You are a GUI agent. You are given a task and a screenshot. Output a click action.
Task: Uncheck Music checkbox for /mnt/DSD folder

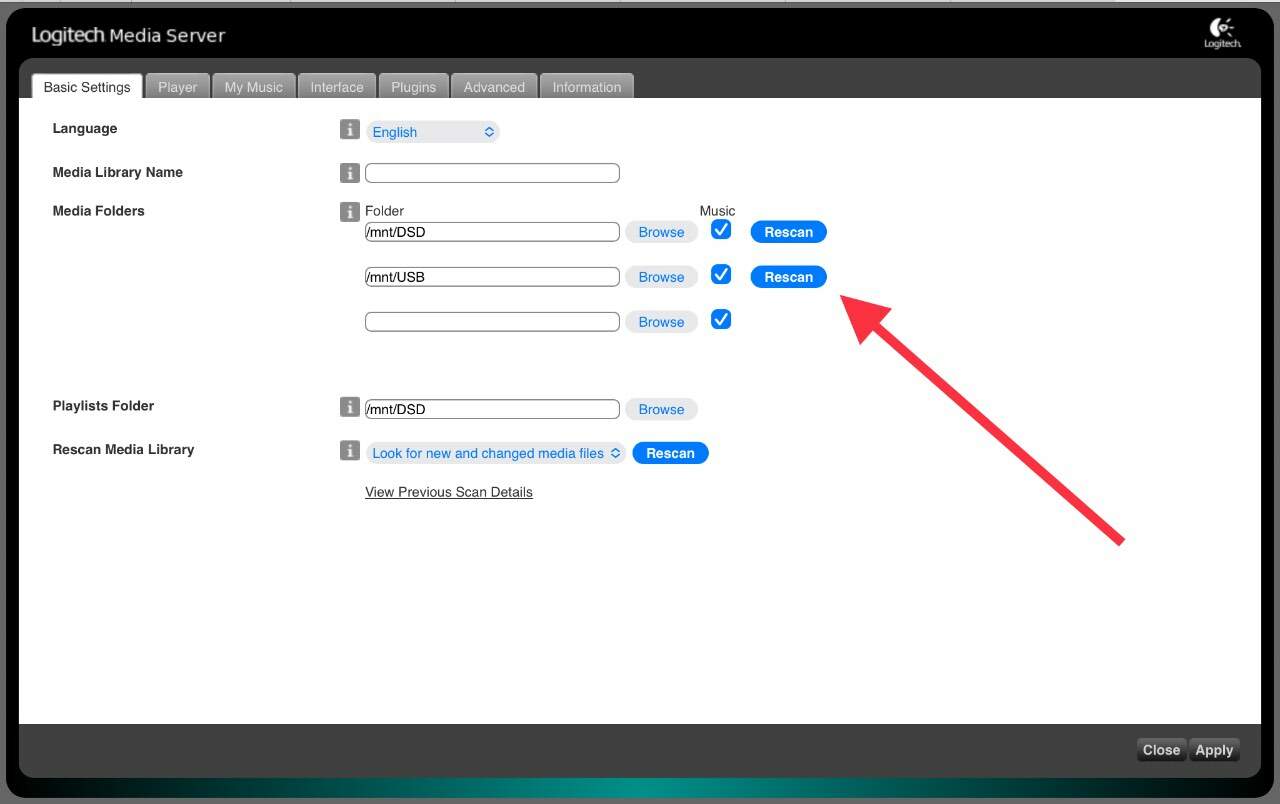click(721, 230)
